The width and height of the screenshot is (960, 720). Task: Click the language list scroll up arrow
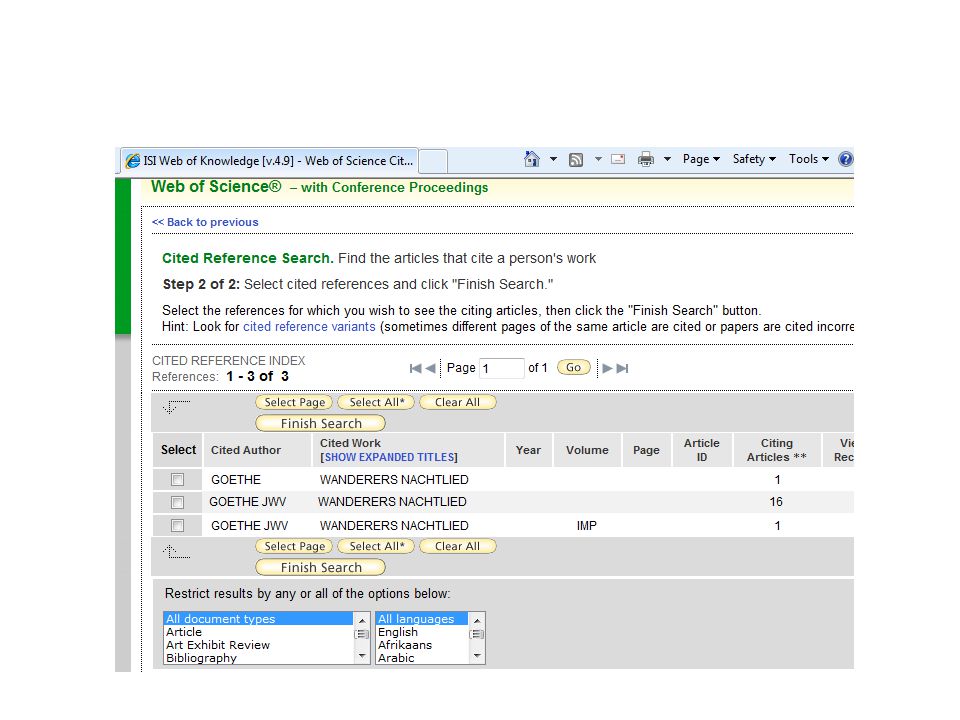point(477,620)
